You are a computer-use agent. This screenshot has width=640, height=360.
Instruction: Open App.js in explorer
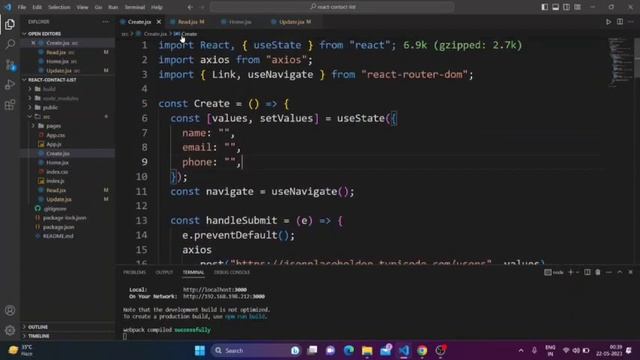pyautogui.click(x=53, y=144)
